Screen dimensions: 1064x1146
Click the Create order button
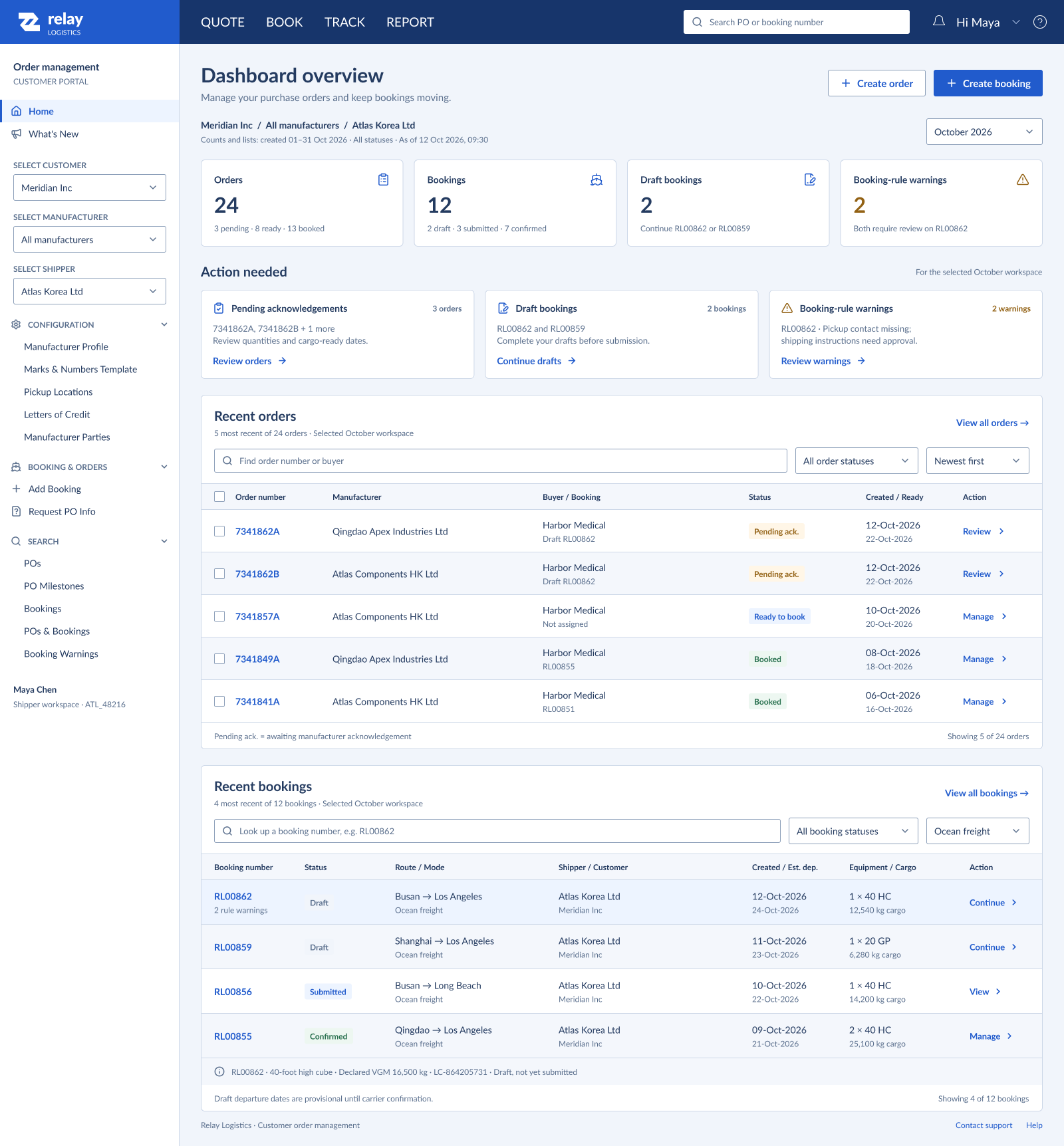[876, 83]
